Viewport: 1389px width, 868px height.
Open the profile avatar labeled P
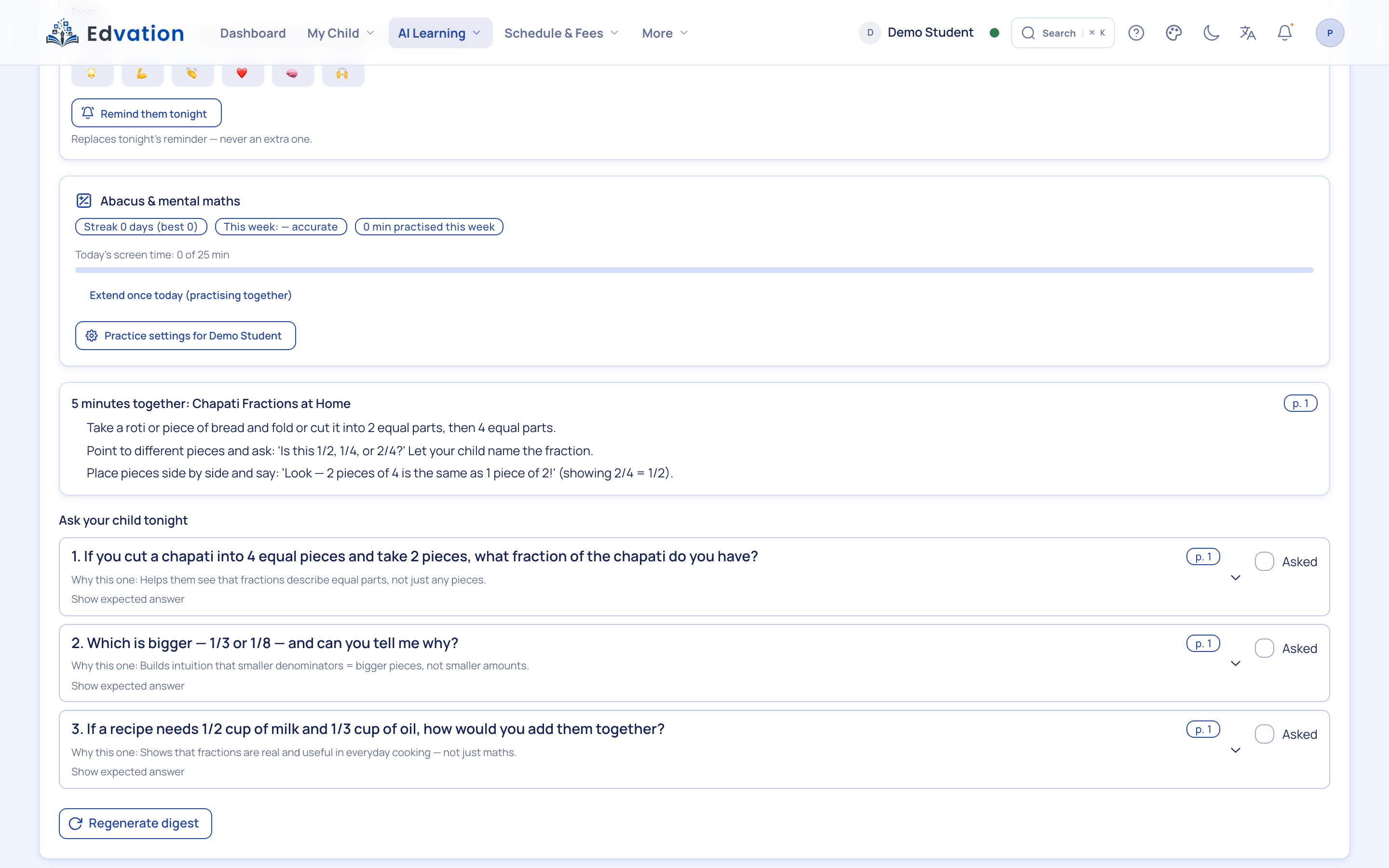[1329, 33]
